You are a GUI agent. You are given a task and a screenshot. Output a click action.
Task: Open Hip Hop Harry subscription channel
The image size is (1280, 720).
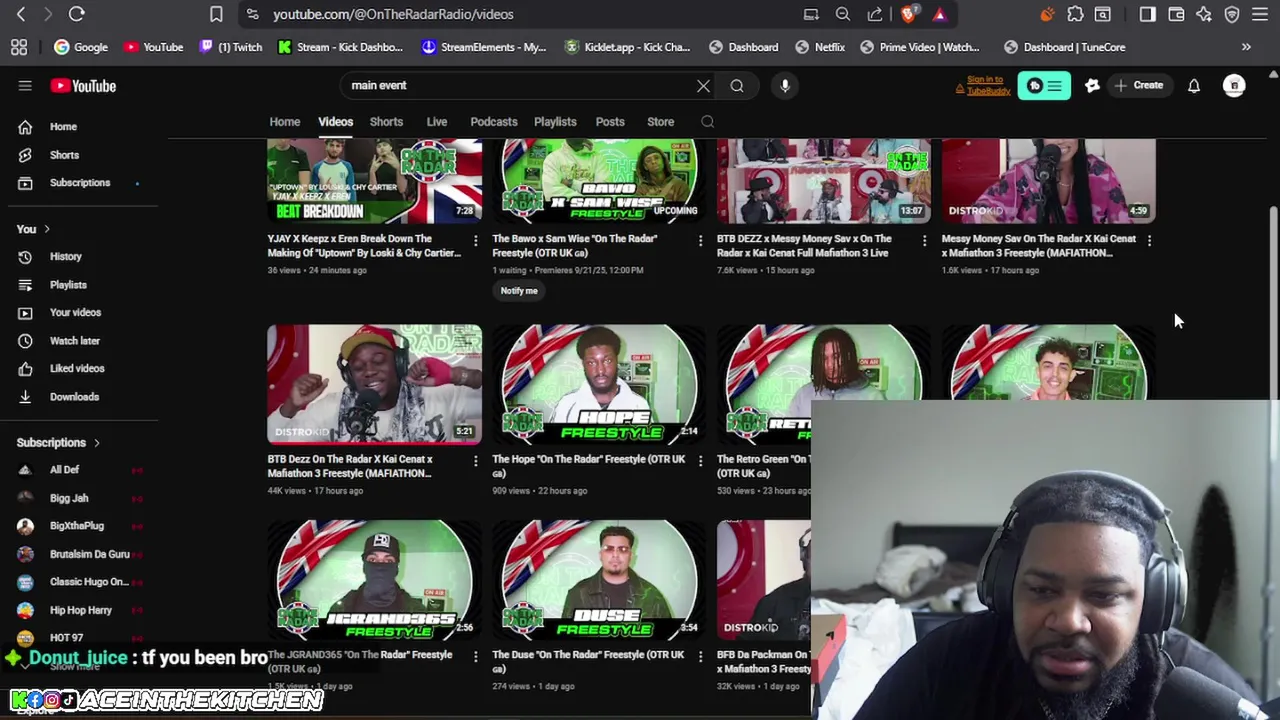80,610
